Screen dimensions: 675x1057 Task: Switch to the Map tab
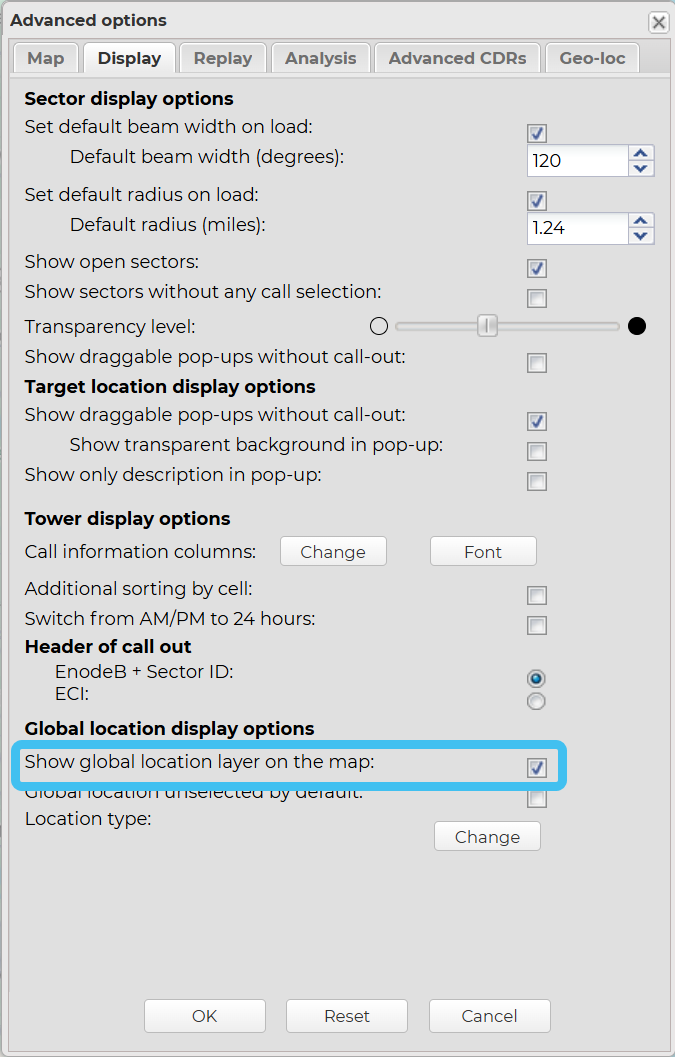point(46,58)
